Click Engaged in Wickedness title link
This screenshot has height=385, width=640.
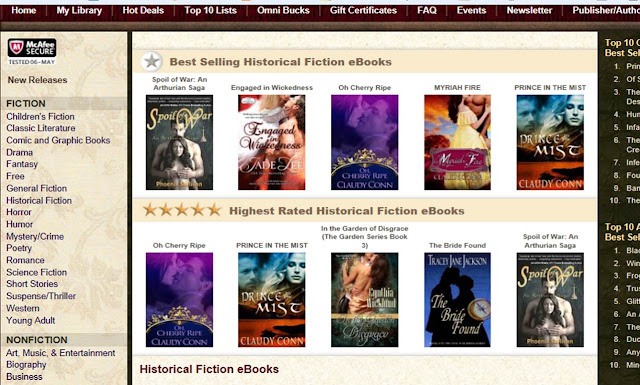click(x=272, y=87)
